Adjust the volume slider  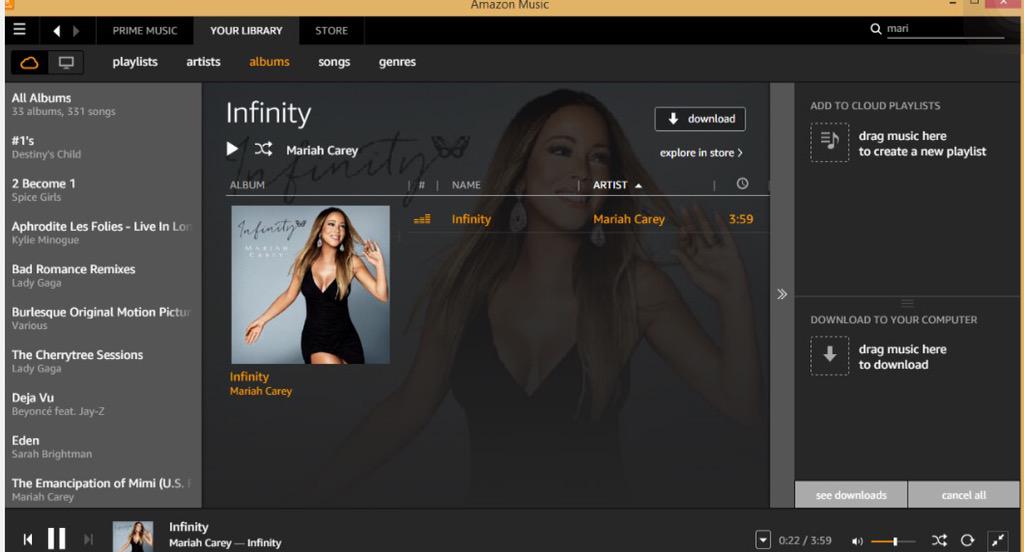pyautogui.click(x=893, y=541)
